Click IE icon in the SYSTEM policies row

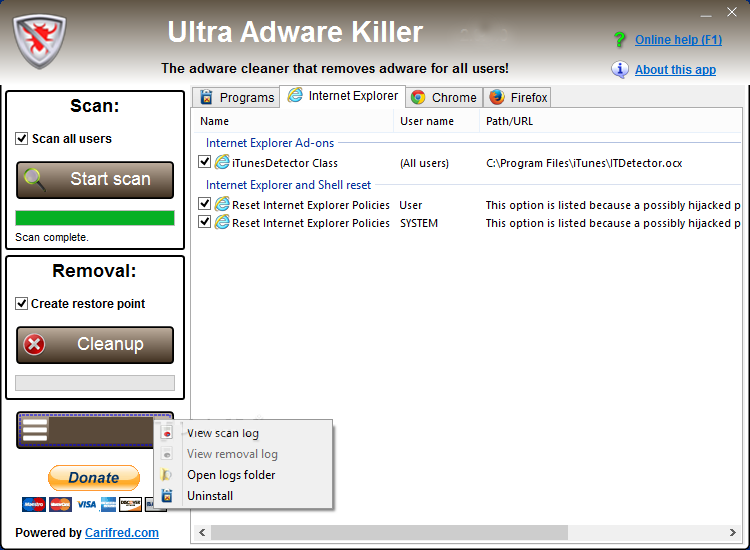click(222, 222)
